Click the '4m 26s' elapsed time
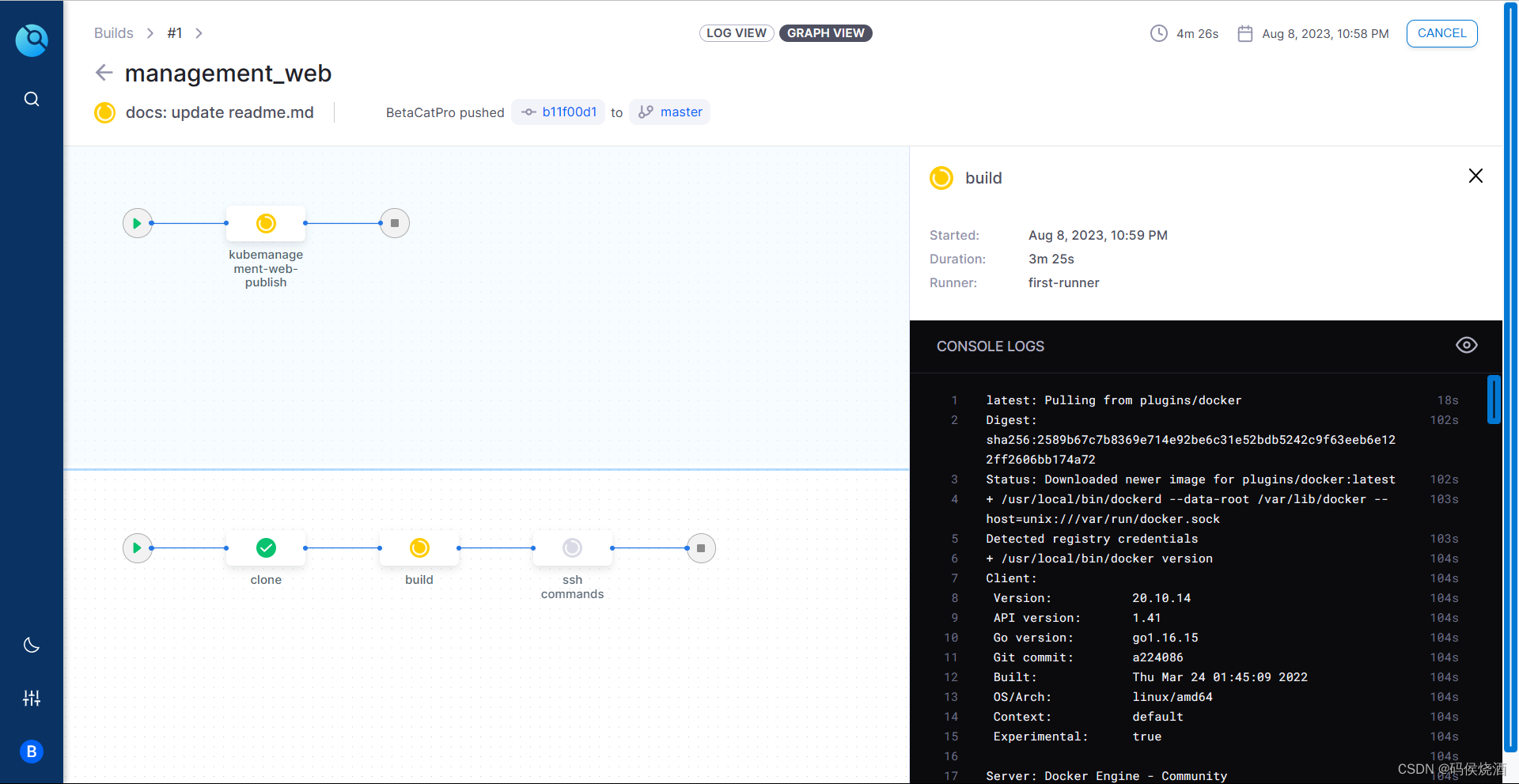The height and width of the screenshot is (784, 1519). click(1197, 33)
